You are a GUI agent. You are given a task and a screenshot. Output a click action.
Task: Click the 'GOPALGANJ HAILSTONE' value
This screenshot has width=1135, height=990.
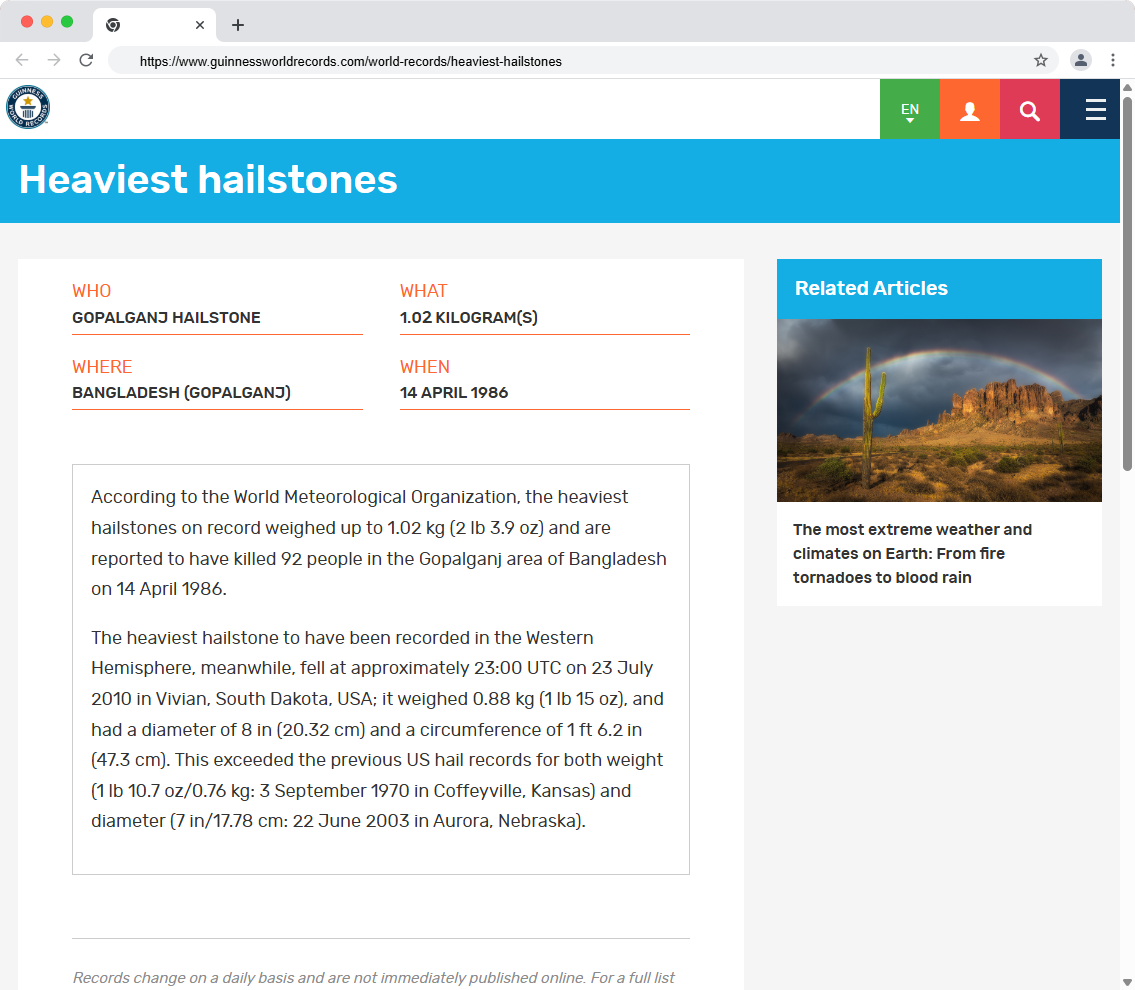166,318
